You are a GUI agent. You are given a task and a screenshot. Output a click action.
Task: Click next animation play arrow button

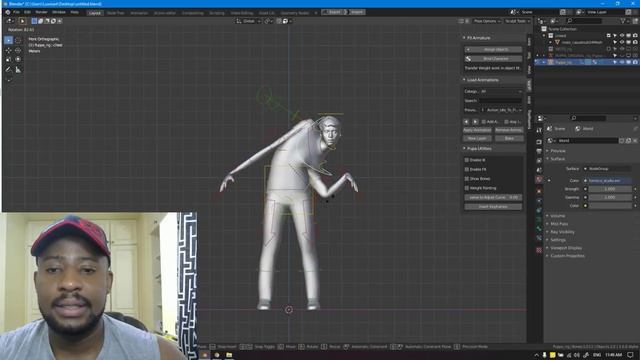point(475,122)
